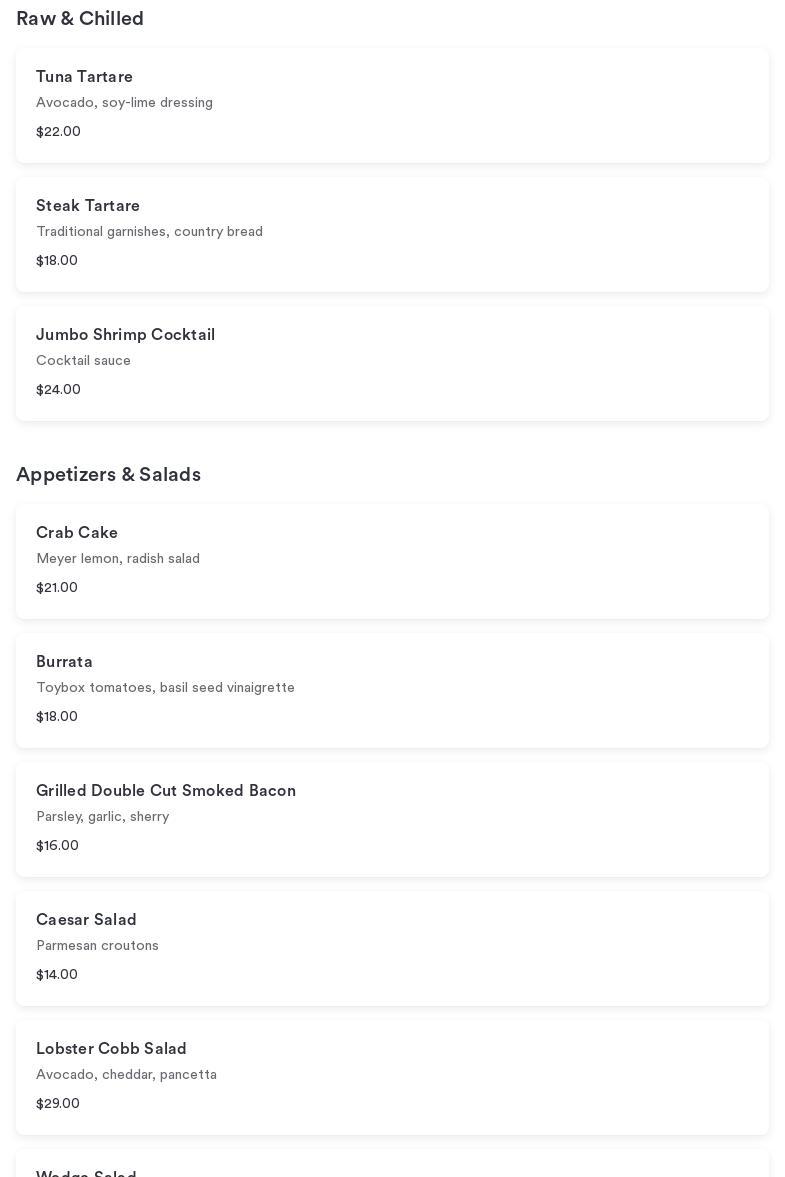Choose the Jumbo Shrimp Cocktail card title
This screenshot has width=785, height=1177.
[x=125, y=335]
